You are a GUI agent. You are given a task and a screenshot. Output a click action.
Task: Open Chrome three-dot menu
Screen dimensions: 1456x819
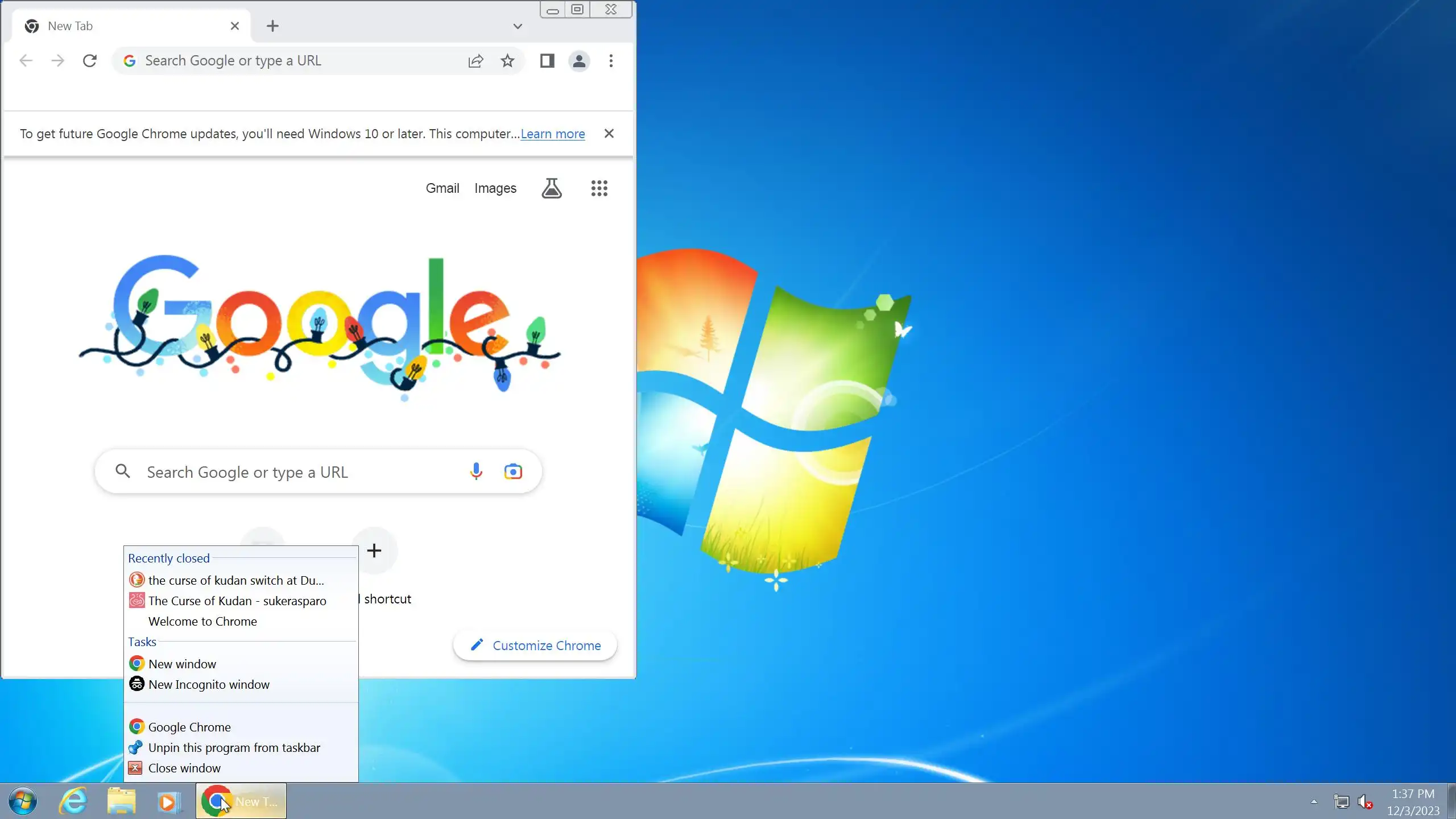(611, 61)
